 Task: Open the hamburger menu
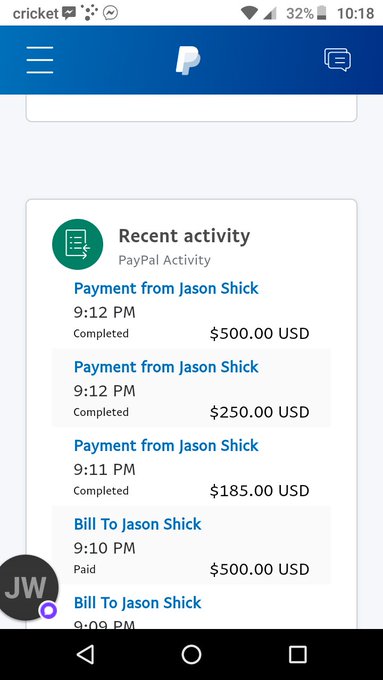click(x=40, y=60)
